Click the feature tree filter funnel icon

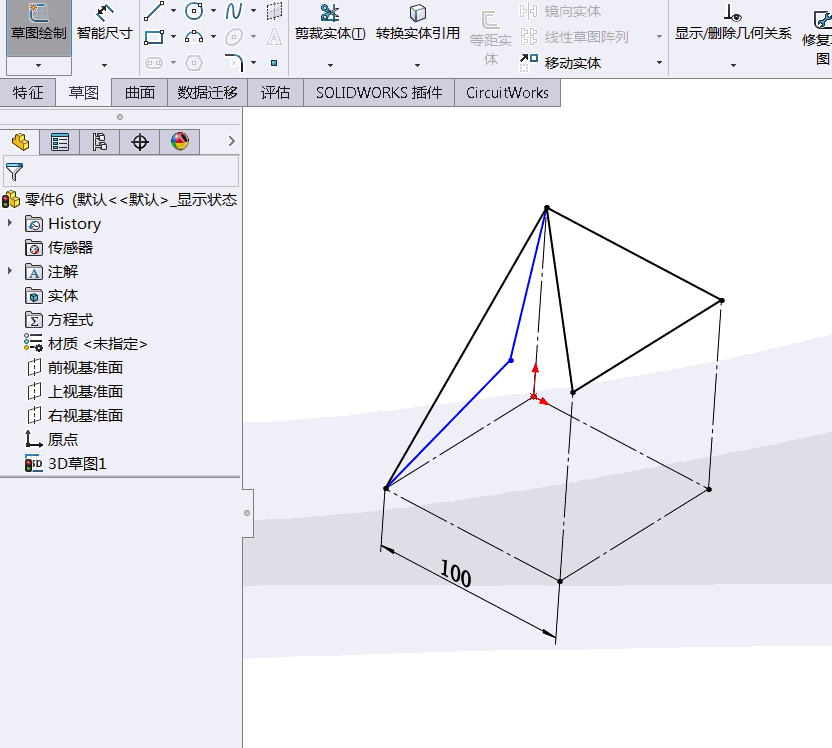[x=14, y=171]
